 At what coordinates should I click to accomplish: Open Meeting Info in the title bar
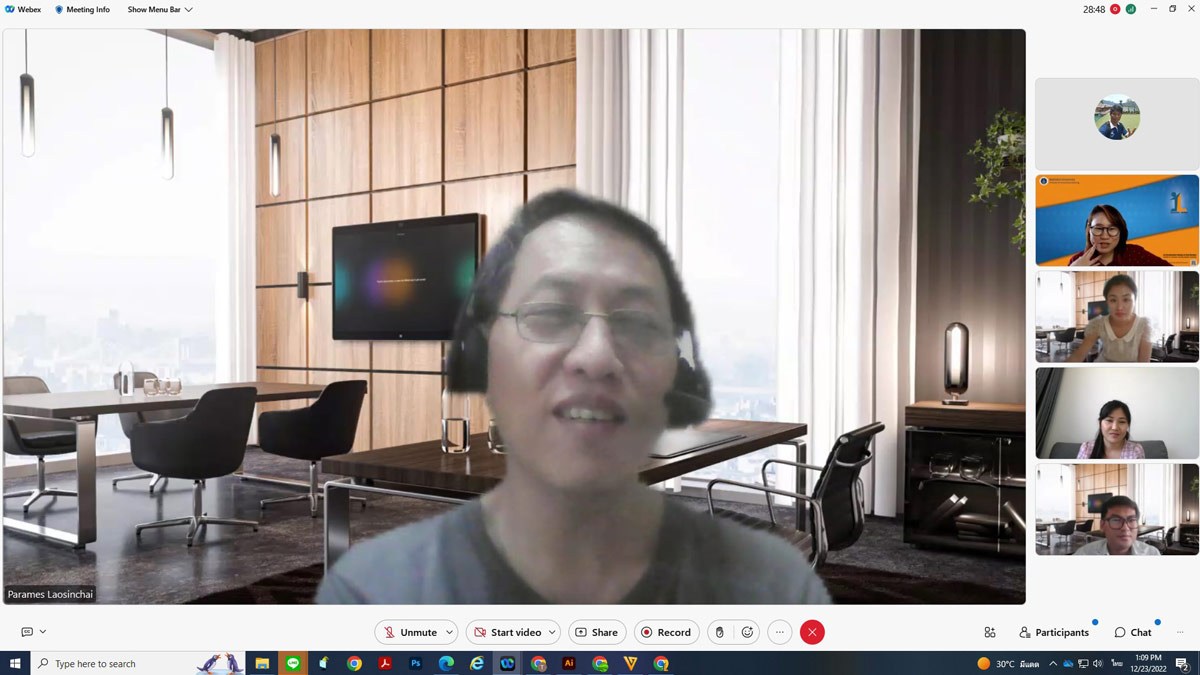(82, 9)
